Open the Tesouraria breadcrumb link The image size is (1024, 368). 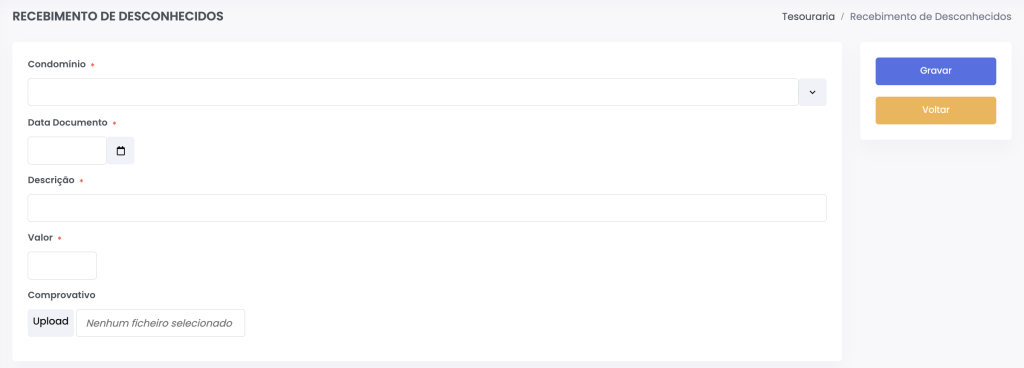point(808,17)
